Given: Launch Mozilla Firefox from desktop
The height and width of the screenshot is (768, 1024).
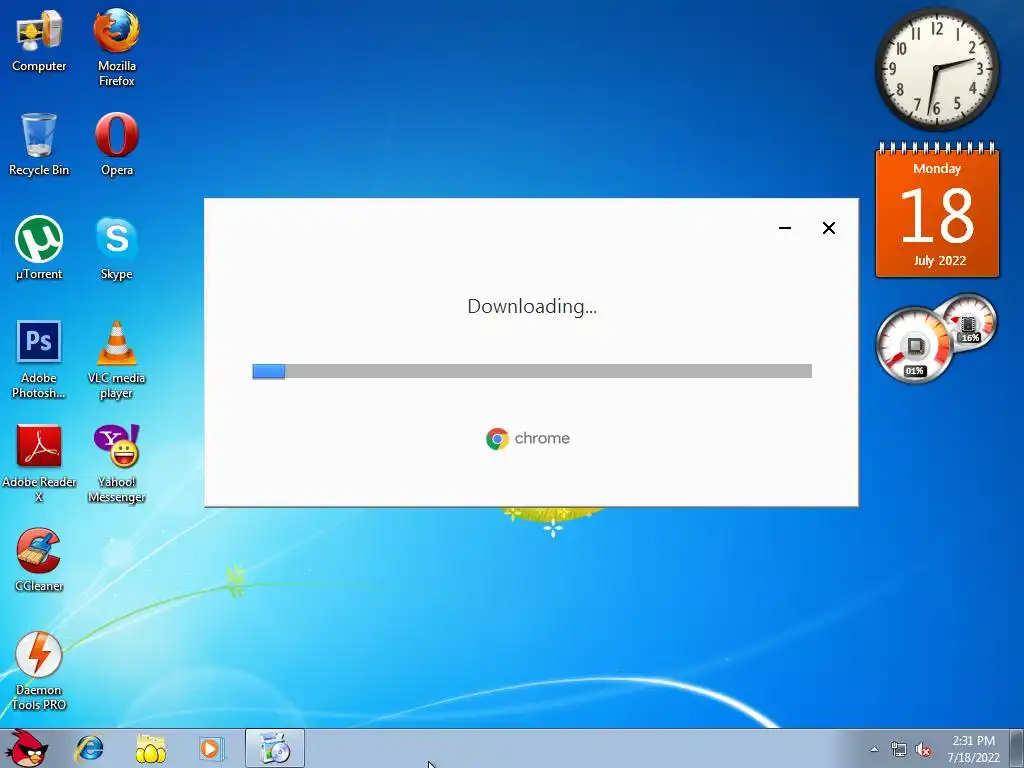Looking at the screenshot, I should point(116,47).
